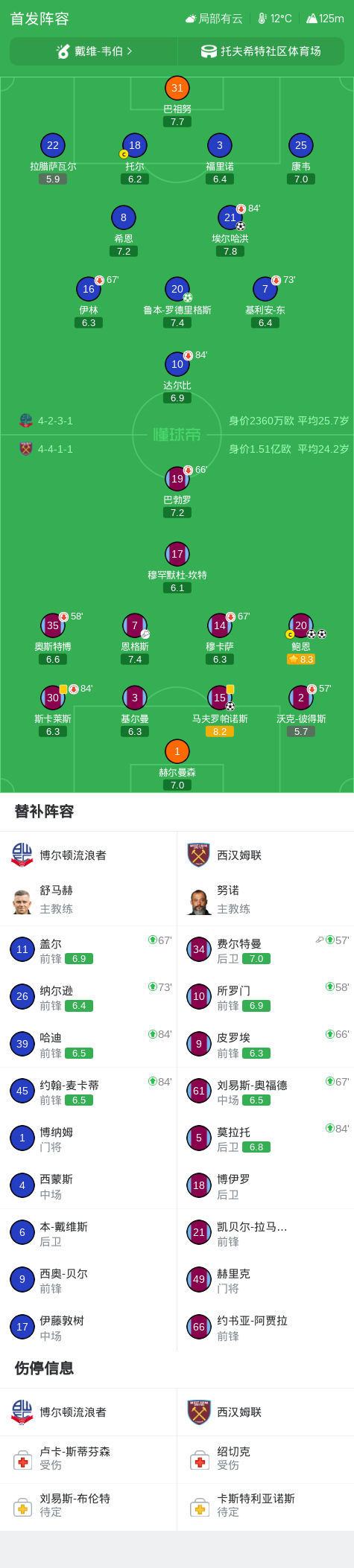Tap 马夫罗帕诺斯 number 15 player icon

(219, 698)
